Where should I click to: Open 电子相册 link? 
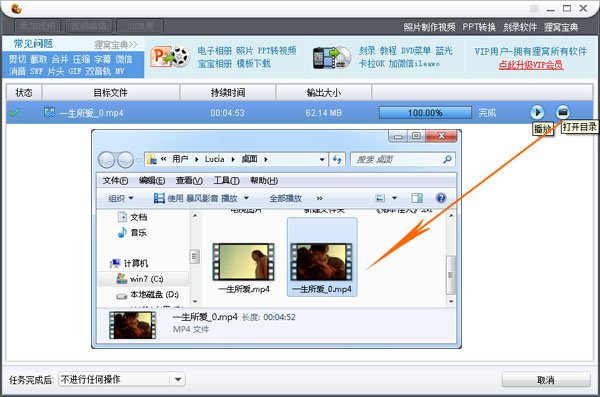[215, 51]
